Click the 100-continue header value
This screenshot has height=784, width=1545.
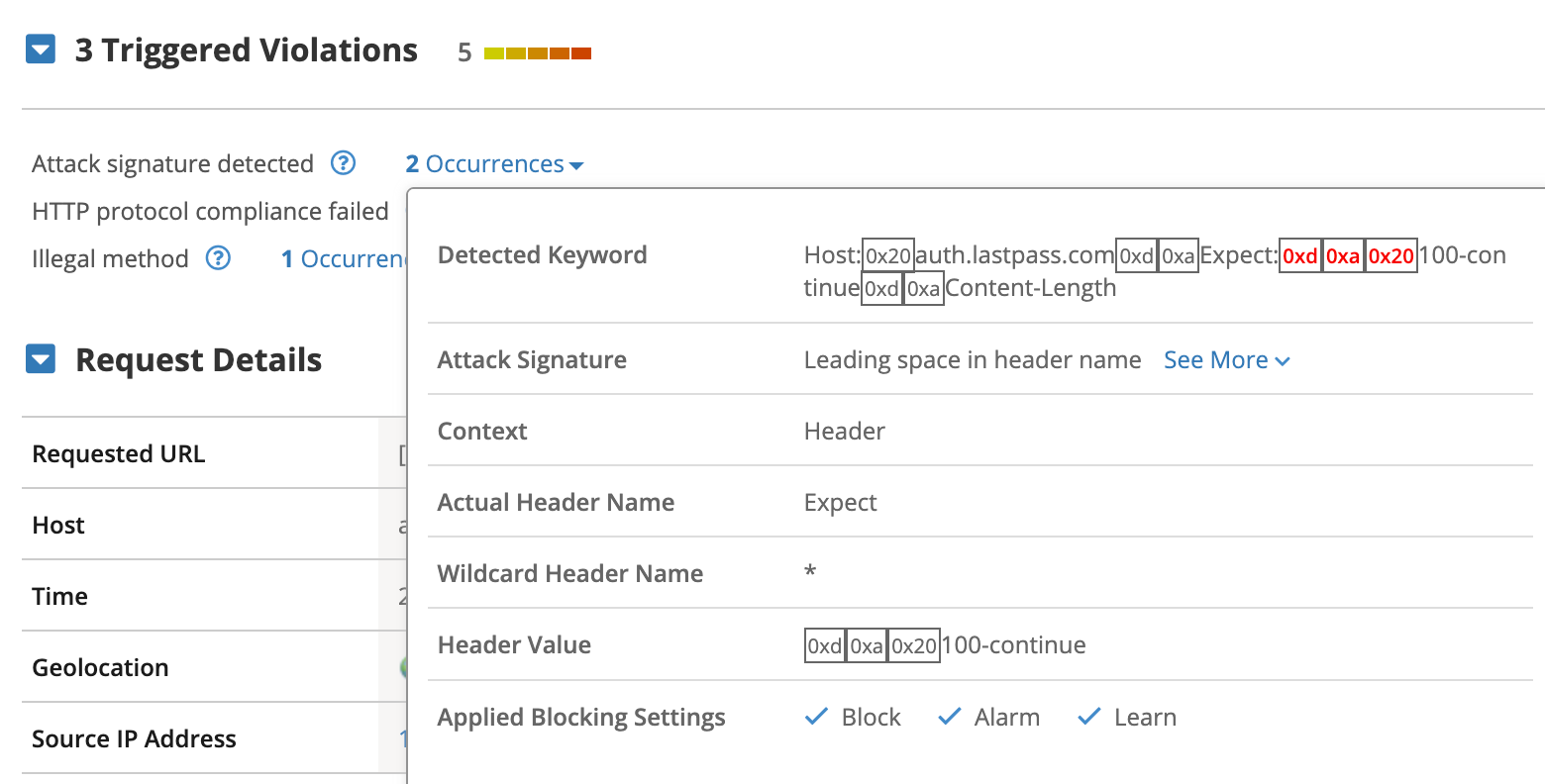point(1013,645)
